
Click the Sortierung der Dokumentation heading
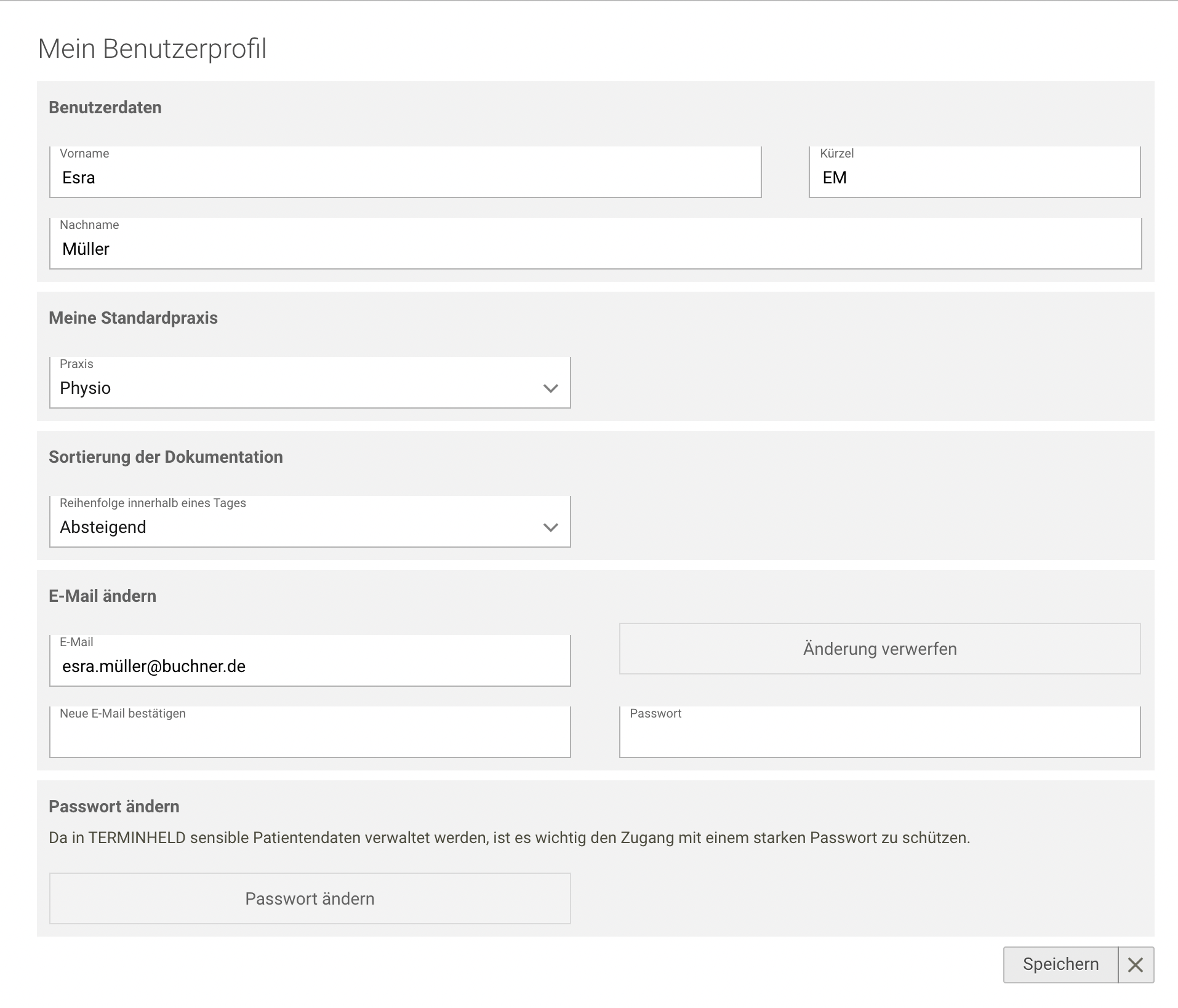click(166, 457)
